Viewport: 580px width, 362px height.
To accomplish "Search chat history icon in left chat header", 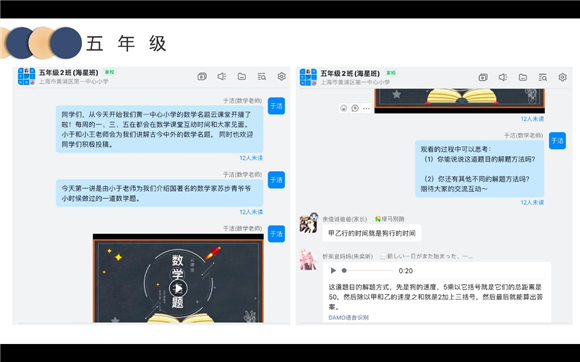I will tap(262, 77).
